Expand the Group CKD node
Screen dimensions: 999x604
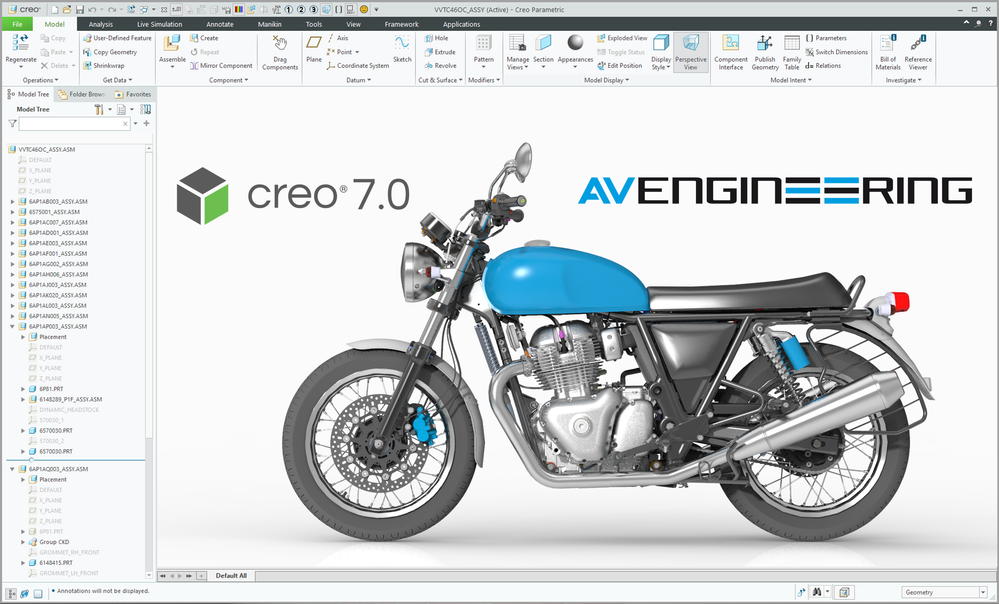pos(23,542)
